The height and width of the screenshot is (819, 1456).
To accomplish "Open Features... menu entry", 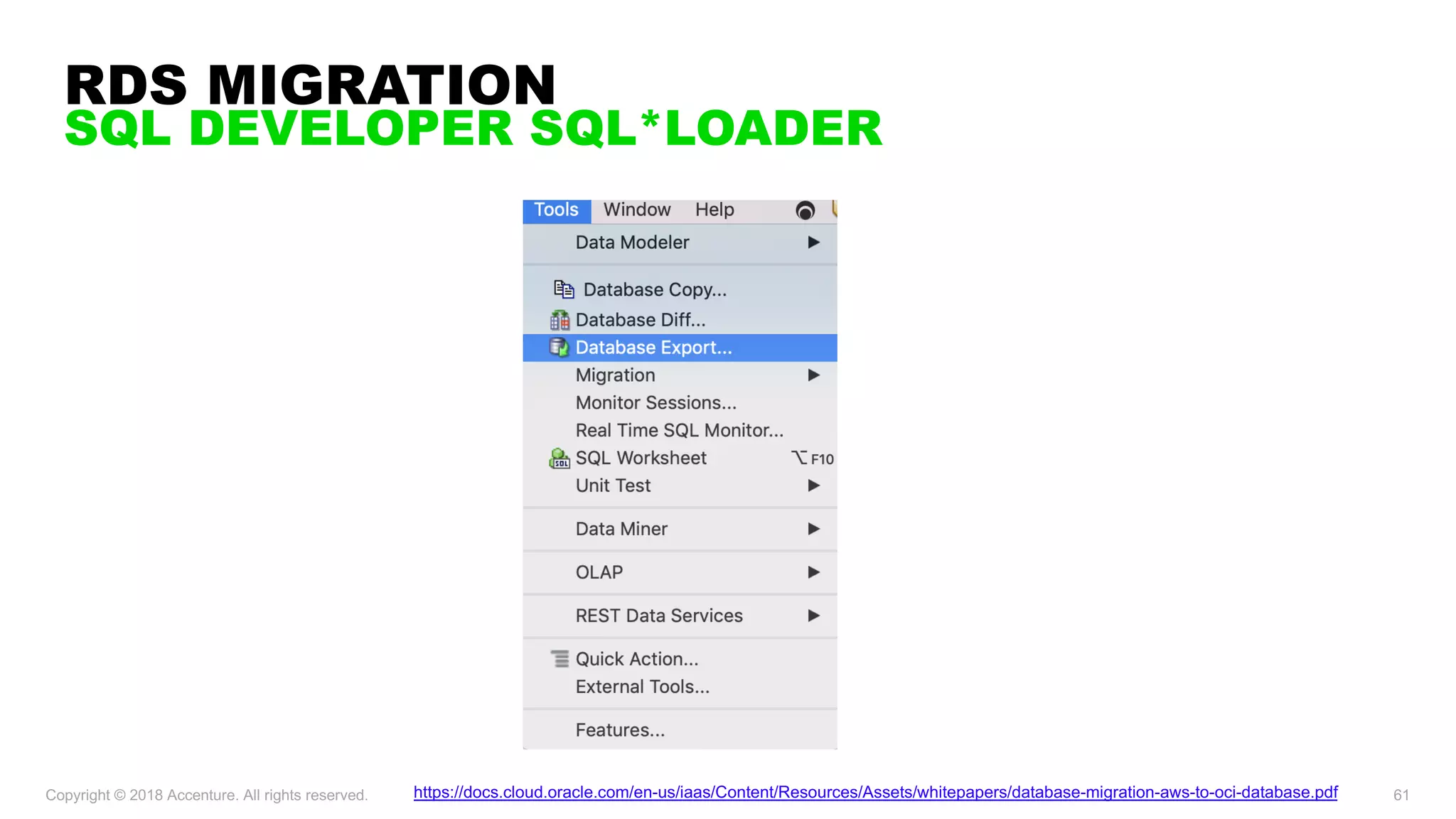I will pos(680,730).
